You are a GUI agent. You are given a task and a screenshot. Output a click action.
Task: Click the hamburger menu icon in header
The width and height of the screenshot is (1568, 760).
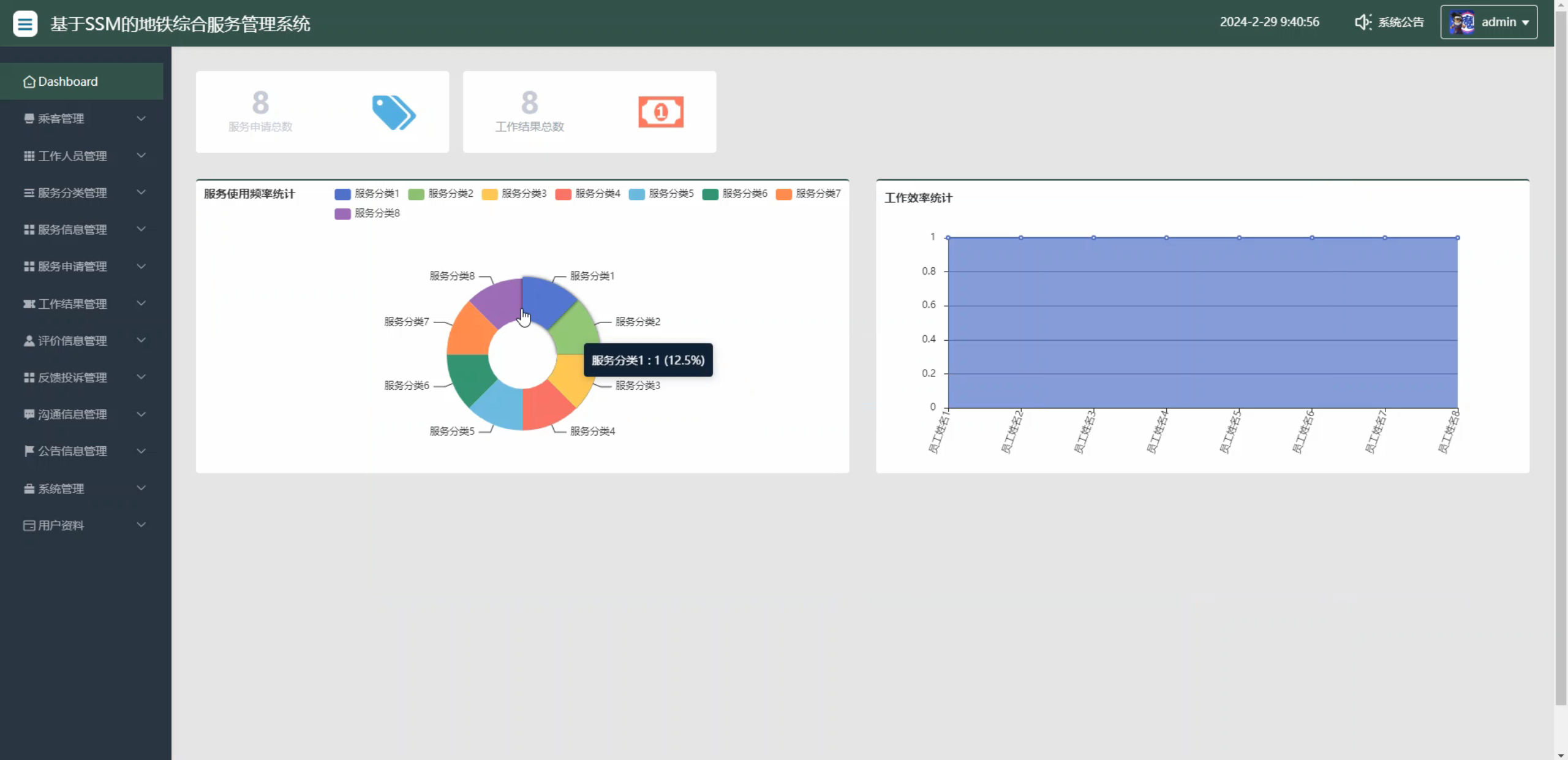(25, 24)
